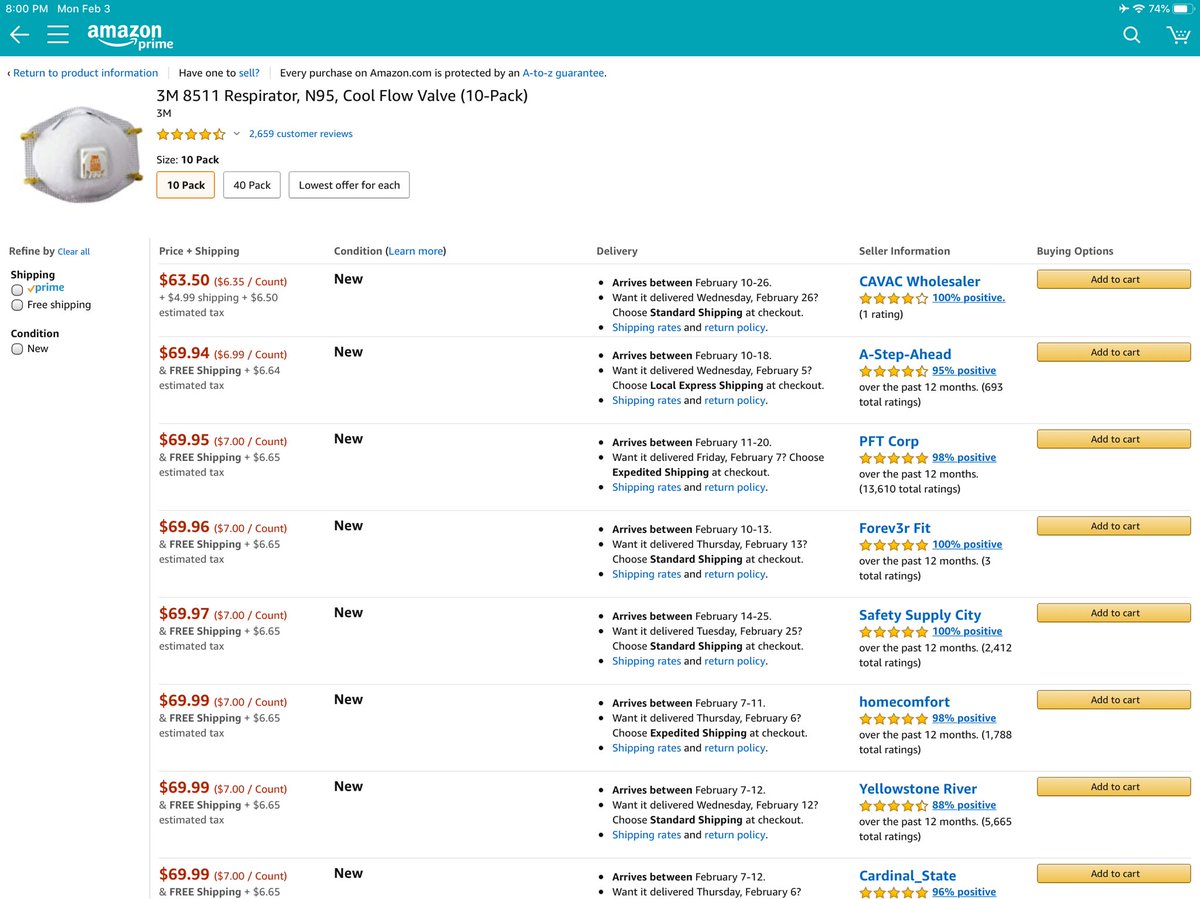View CAVAC Wholesaler 100% positive feedback
Image resolution: width=1200 pixels, height=899 pixels.
coord(968,298)
